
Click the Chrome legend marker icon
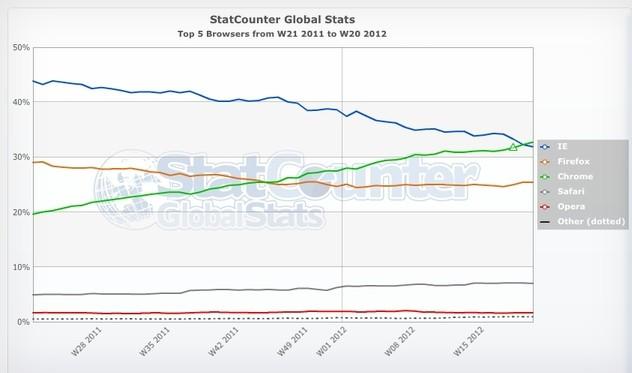click(x=545, y=177)
